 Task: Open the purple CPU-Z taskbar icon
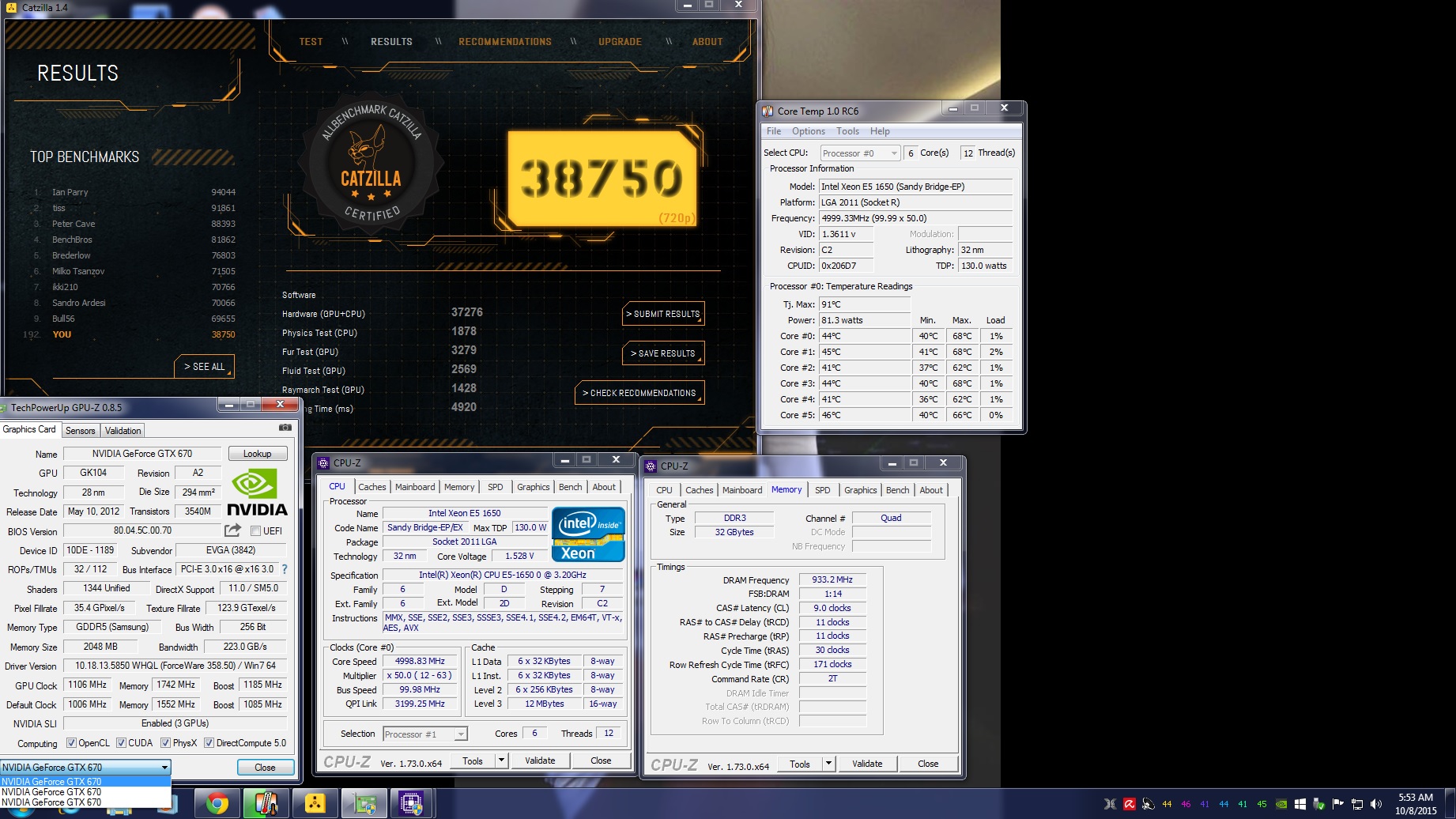(412, 804)
